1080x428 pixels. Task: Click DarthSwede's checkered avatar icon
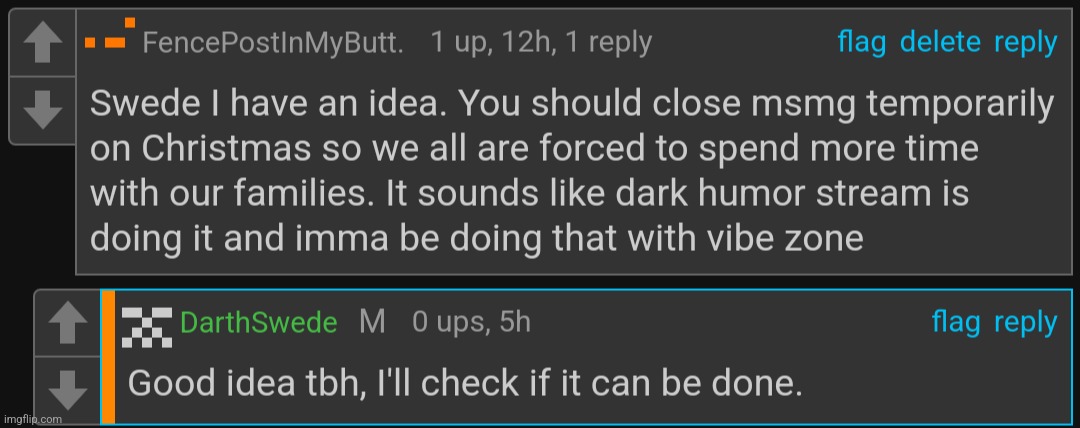147,327
